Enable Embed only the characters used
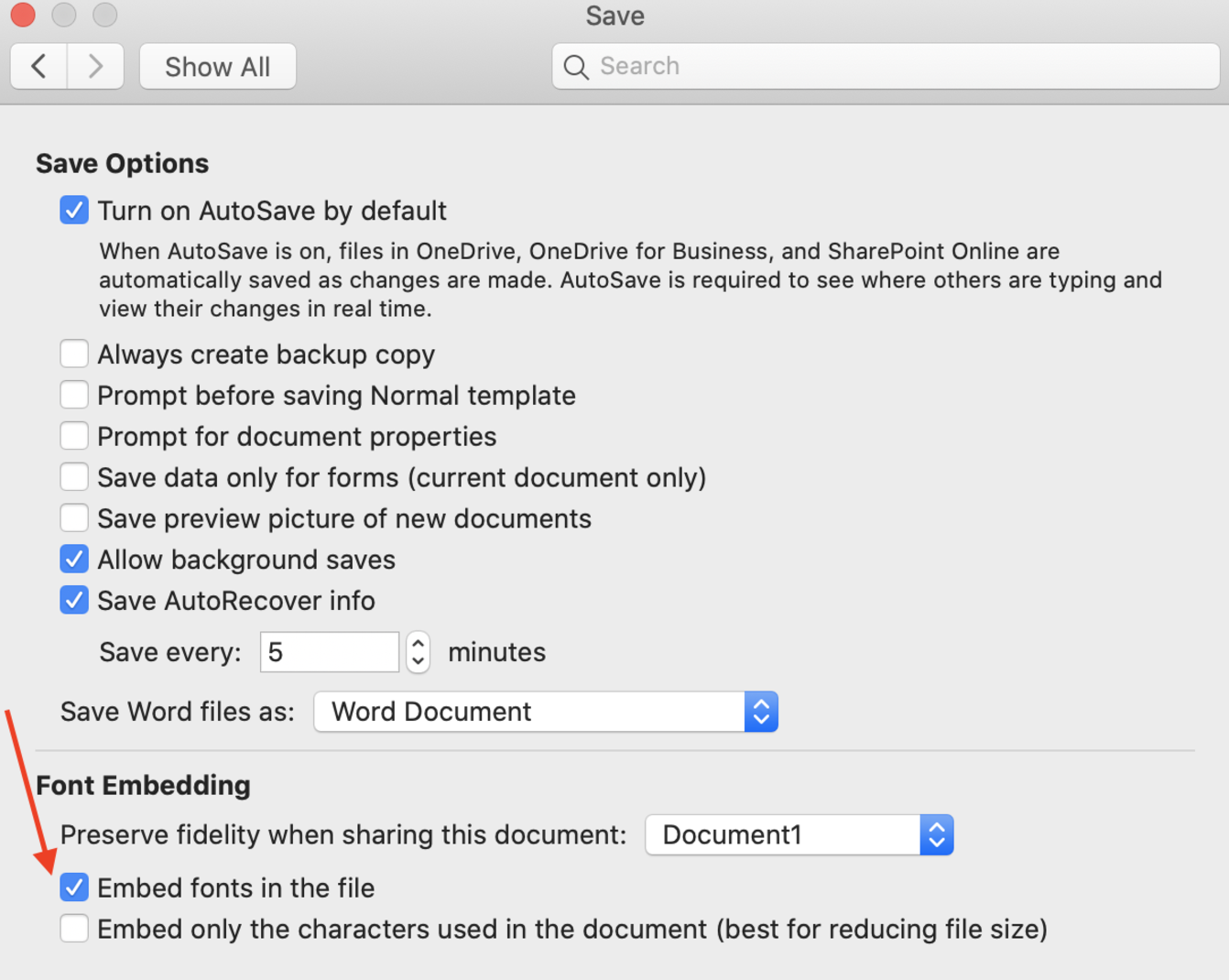This screenshot has height=980, width=1229. (74, 929)
